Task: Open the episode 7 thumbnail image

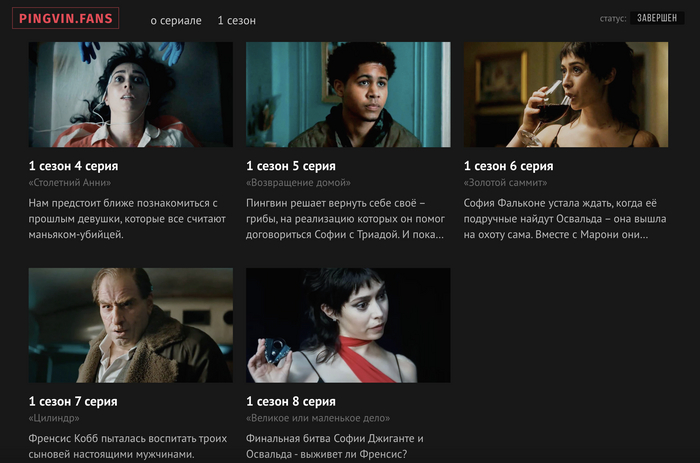Action: 131,325
